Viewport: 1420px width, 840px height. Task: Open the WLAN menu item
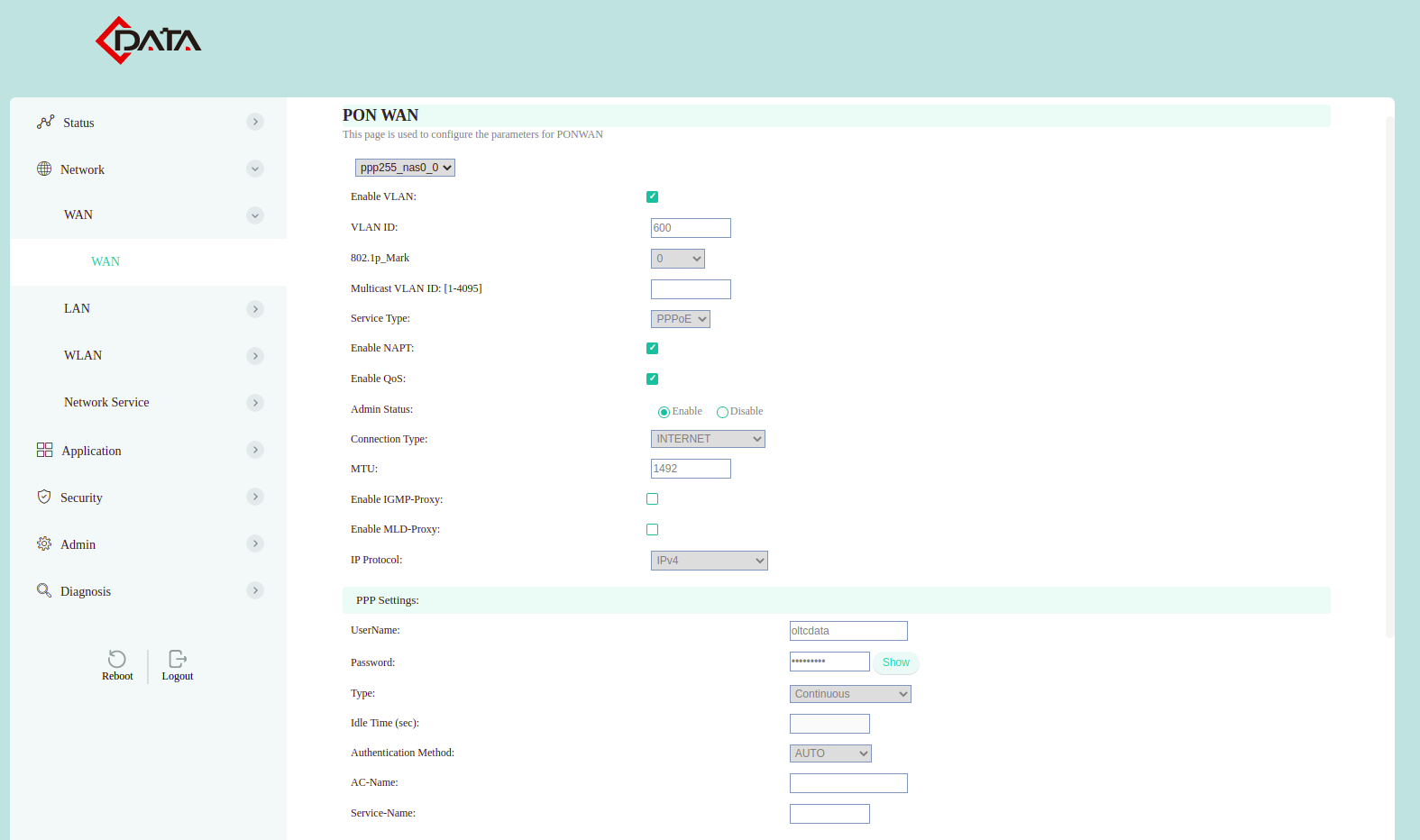point(83,355)
